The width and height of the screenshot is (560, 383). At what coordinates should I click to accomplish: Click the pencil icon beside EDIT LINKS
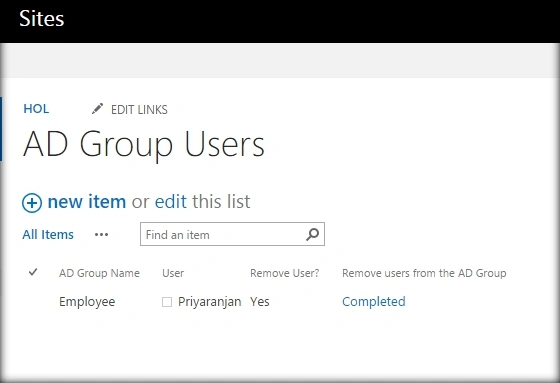click(97, 109)
